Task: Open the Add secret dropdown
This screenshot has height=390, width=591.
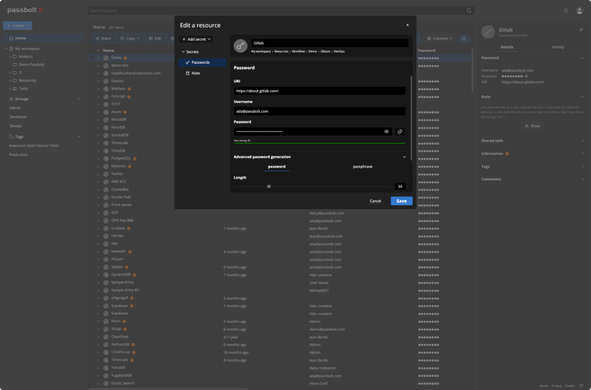Action: pyautogui.click(x=196, y=39)
